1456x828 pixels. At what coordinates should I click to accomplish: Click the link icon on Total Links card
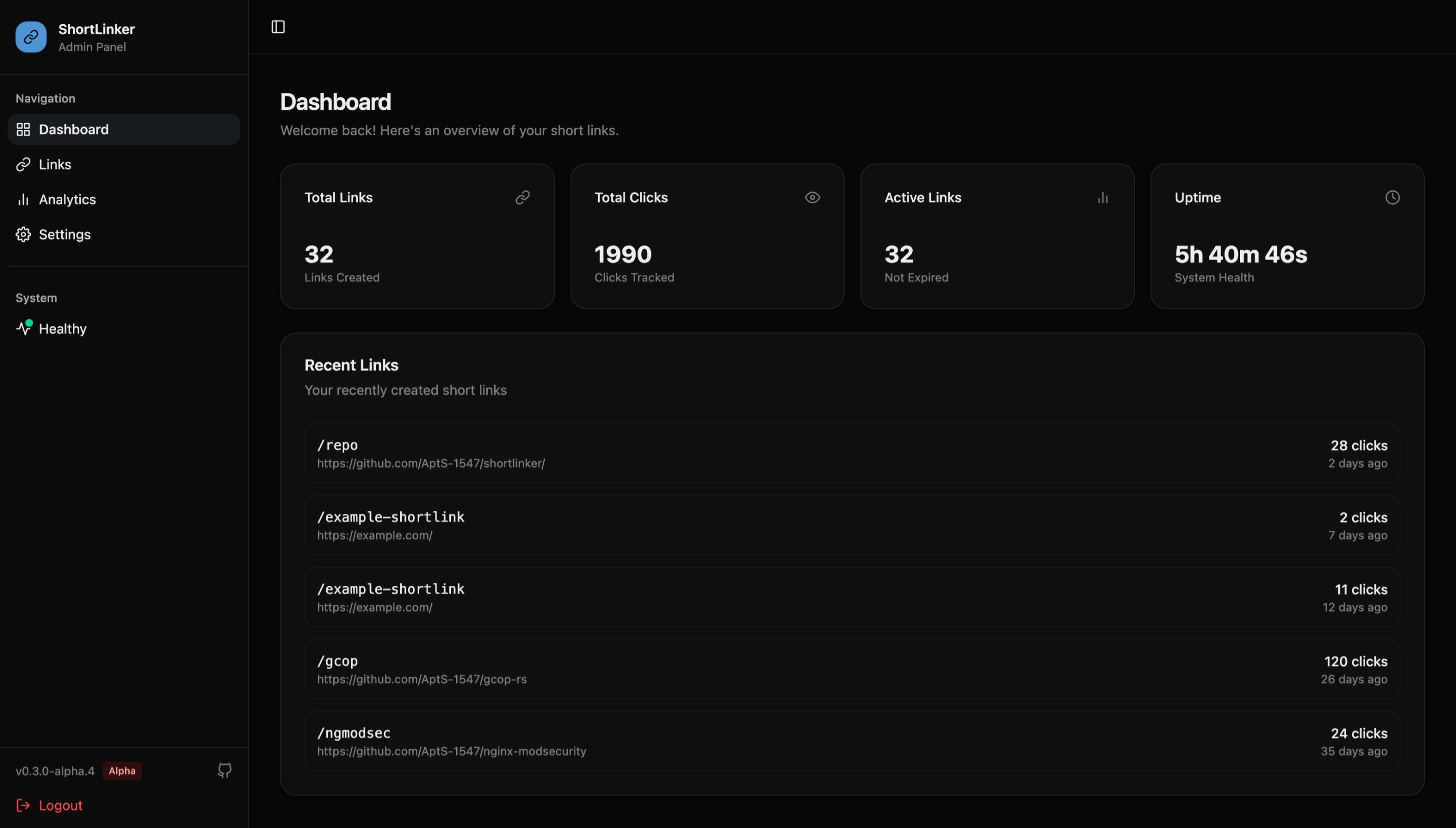click(523, 197)
